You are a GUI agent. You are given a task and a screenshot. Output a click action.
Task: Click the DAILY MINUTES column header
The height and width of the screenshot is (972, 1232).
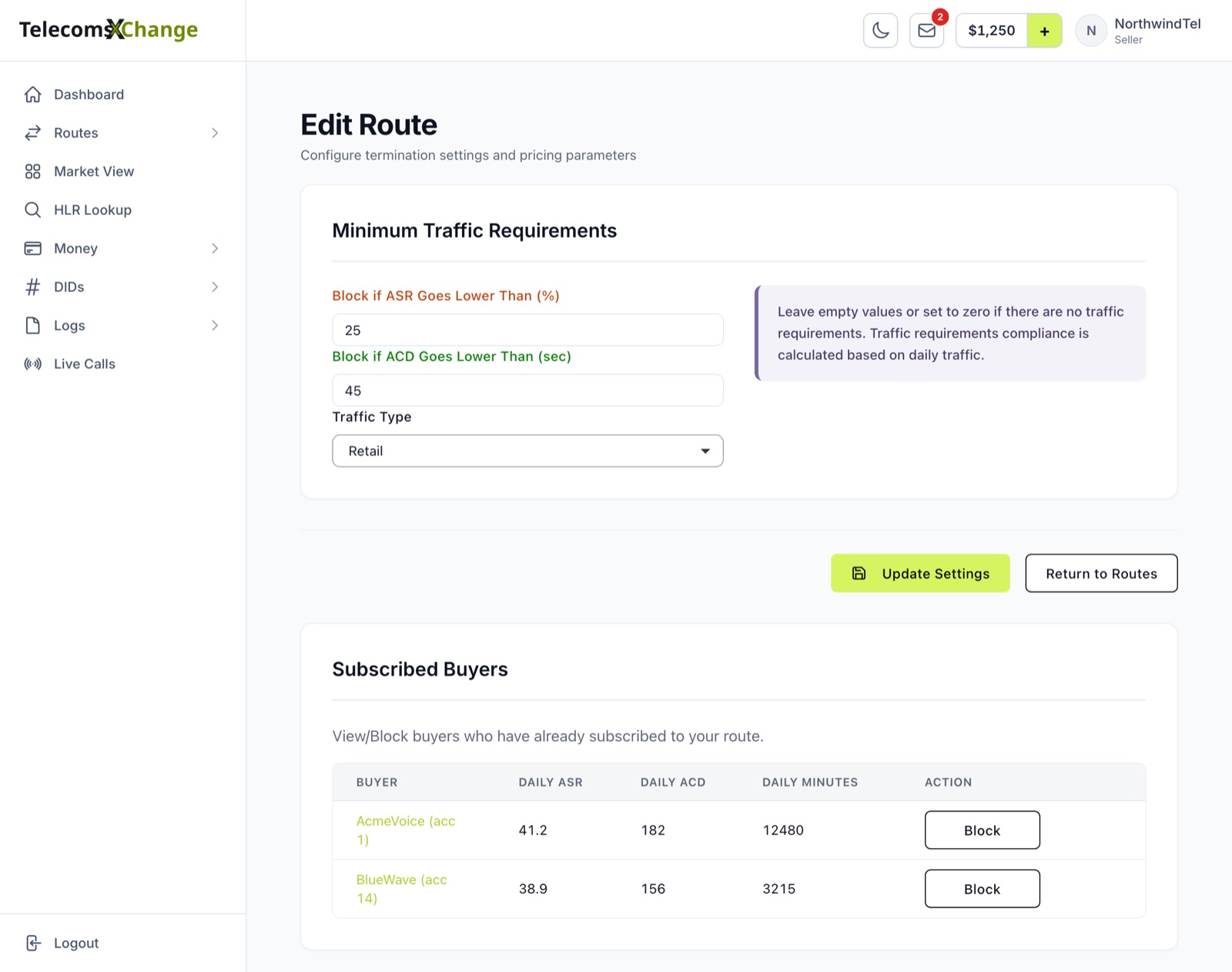(810, 783)
